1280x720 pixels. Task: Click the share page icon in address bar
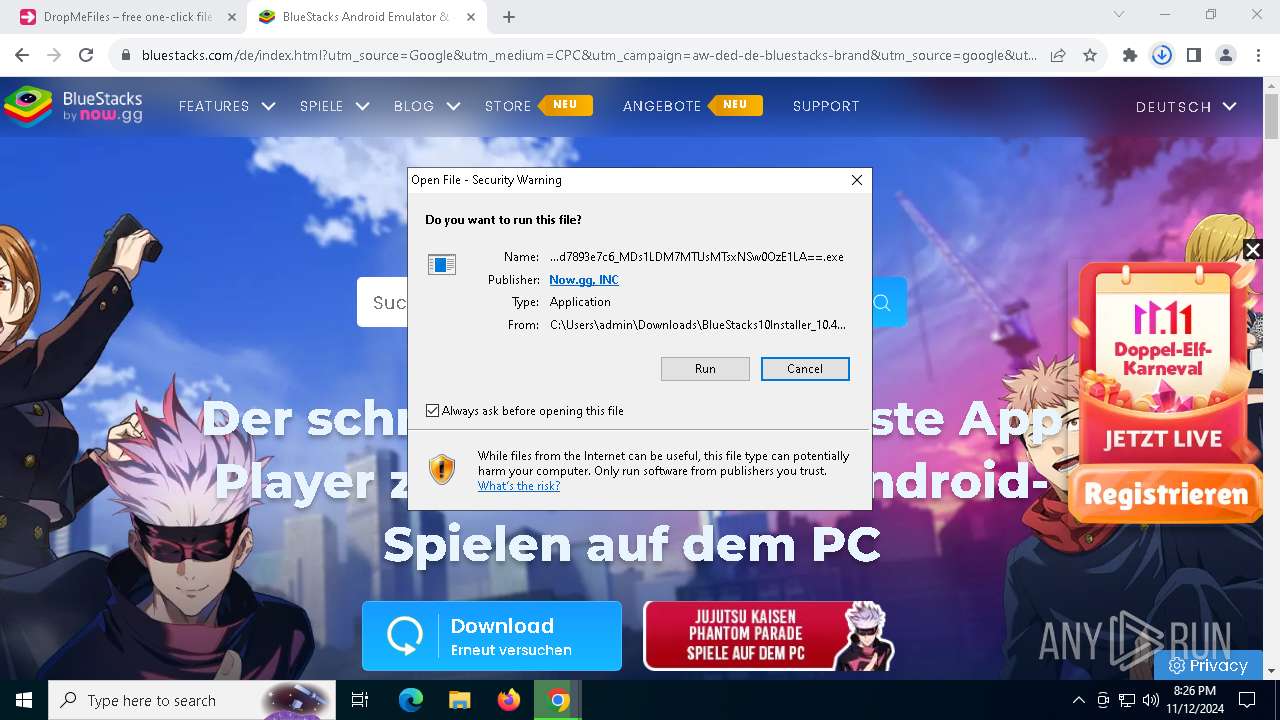click(x=1058, y=56)
